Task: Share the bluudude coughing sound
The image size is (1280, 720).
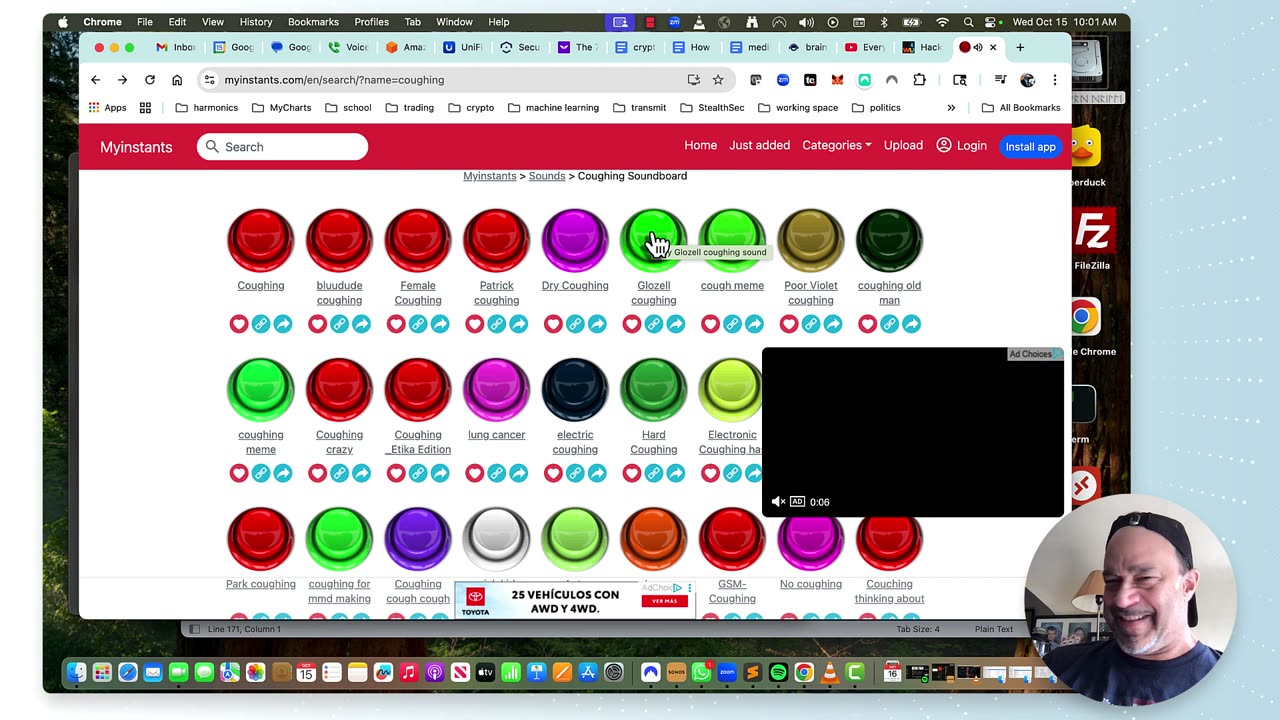Action: [x=361, y=324]
